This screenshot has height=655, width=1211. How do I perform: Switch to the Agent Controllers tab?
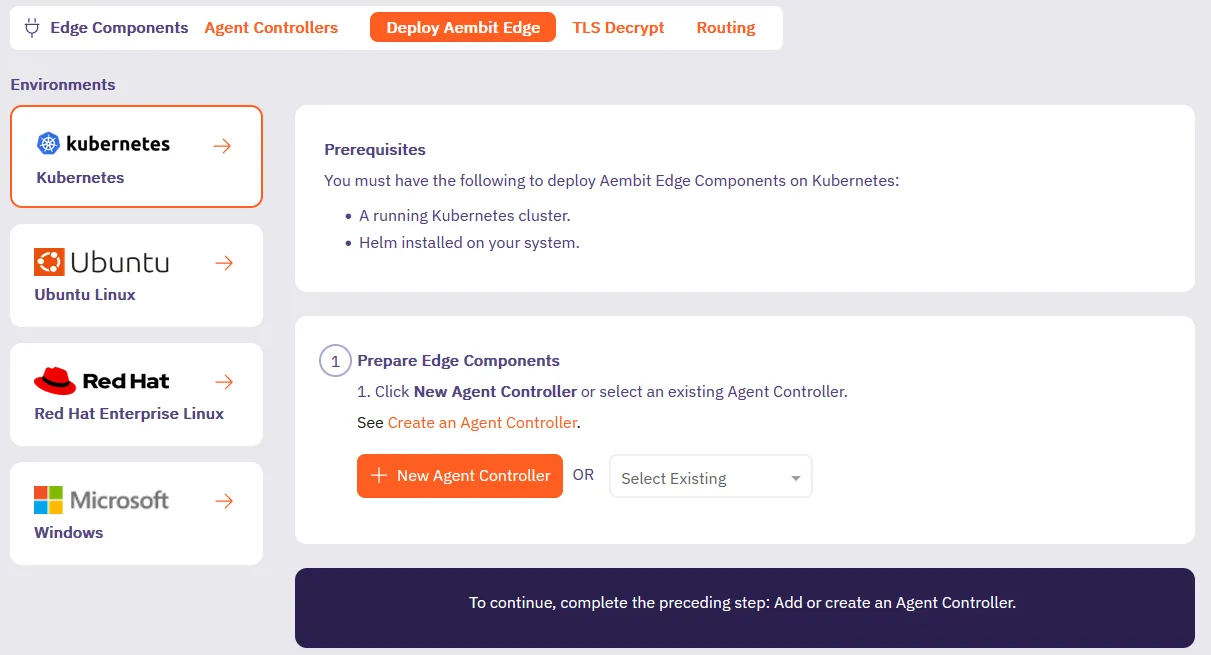click(271, 28)
